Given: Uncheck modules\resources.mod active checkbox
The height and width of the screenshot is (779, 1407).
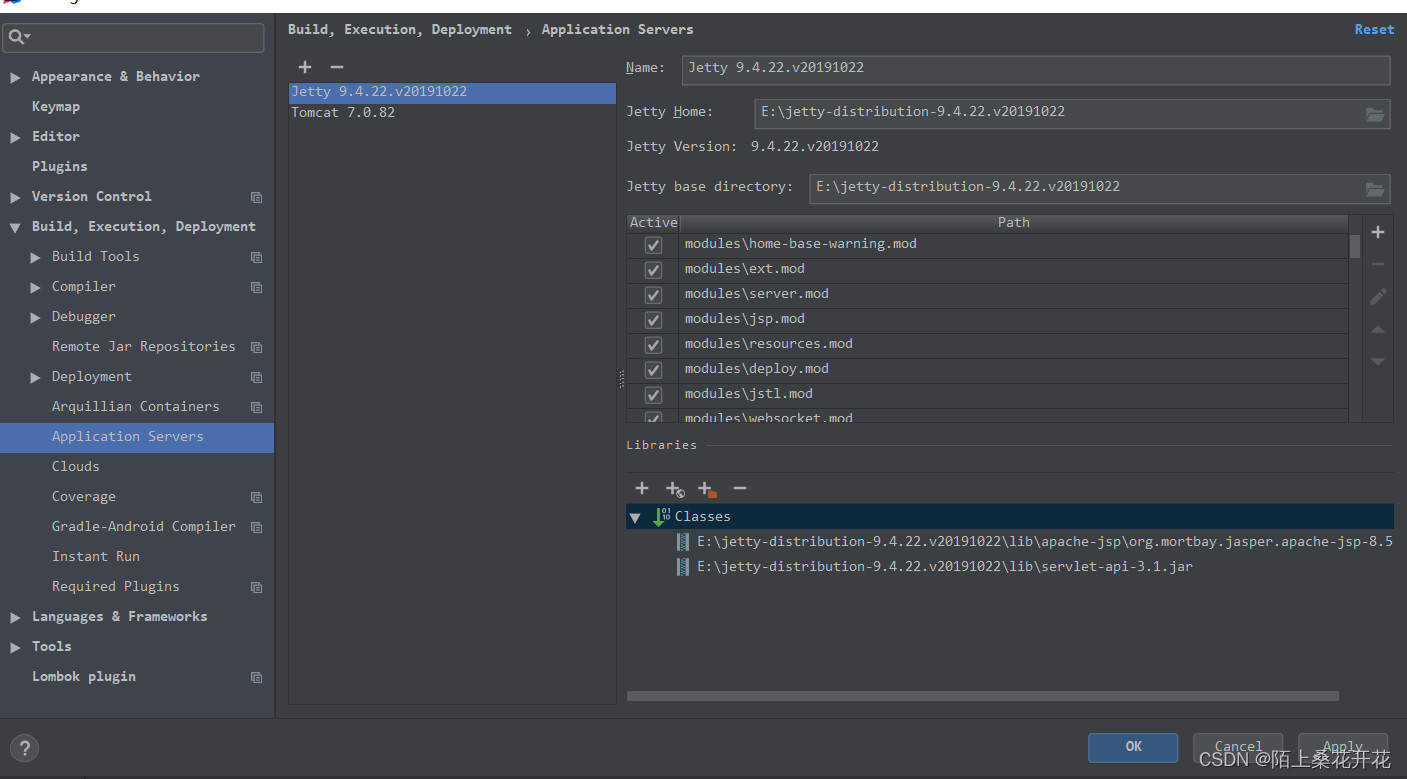Looking at the screenshot, I should (653, 345).
